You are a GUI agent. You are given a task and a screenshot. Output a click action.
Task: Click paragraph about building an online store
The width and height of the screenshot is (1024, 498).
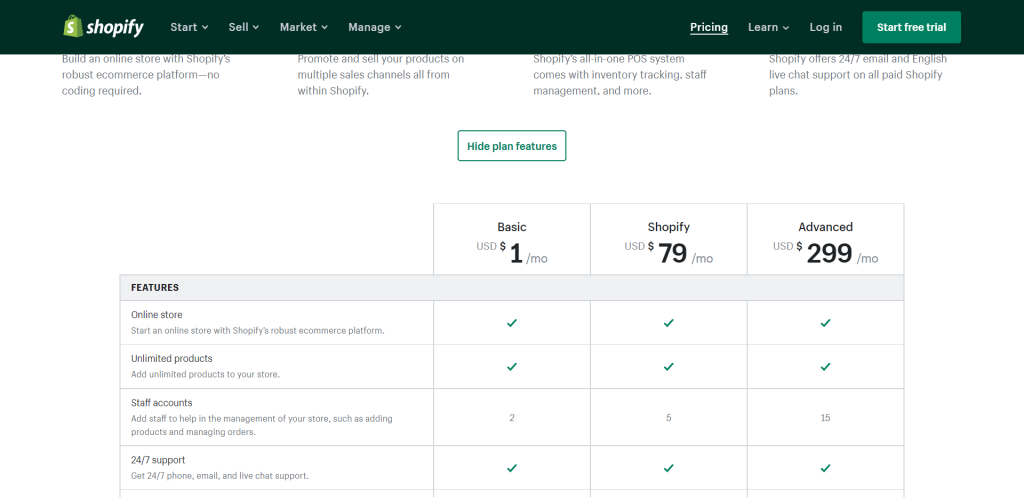tap(146, 75)
